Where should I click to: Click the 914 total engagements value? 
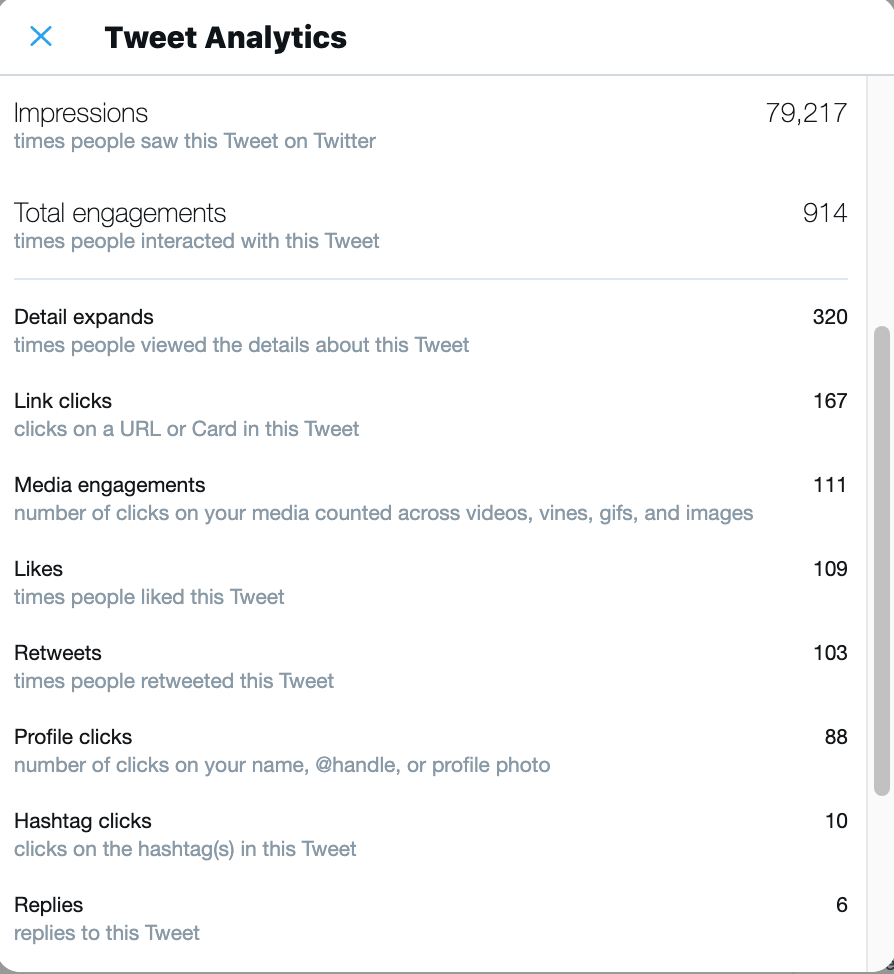tap(824, 213)
